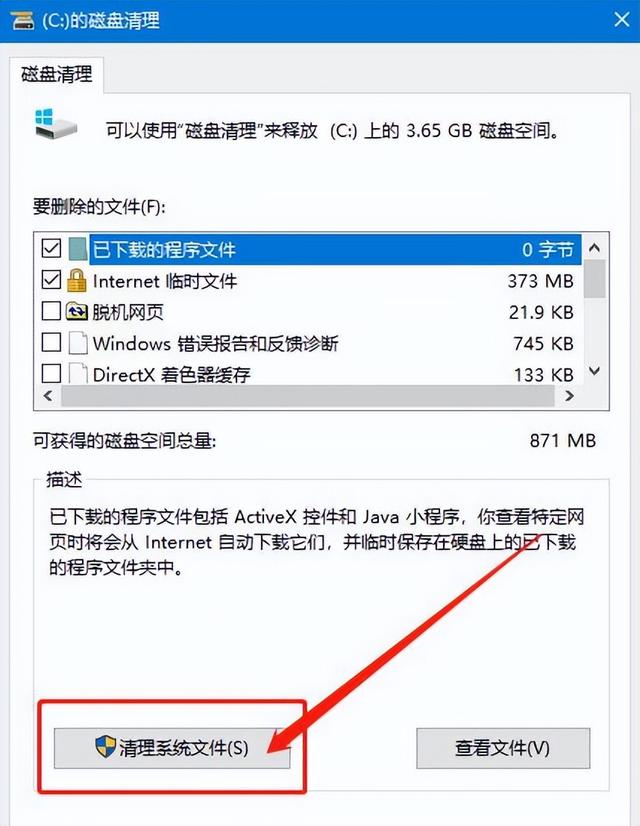This screenshot has width=640, height=826.
Task: Click the file list scroll down arrow
Action: (x=595, y=371)
